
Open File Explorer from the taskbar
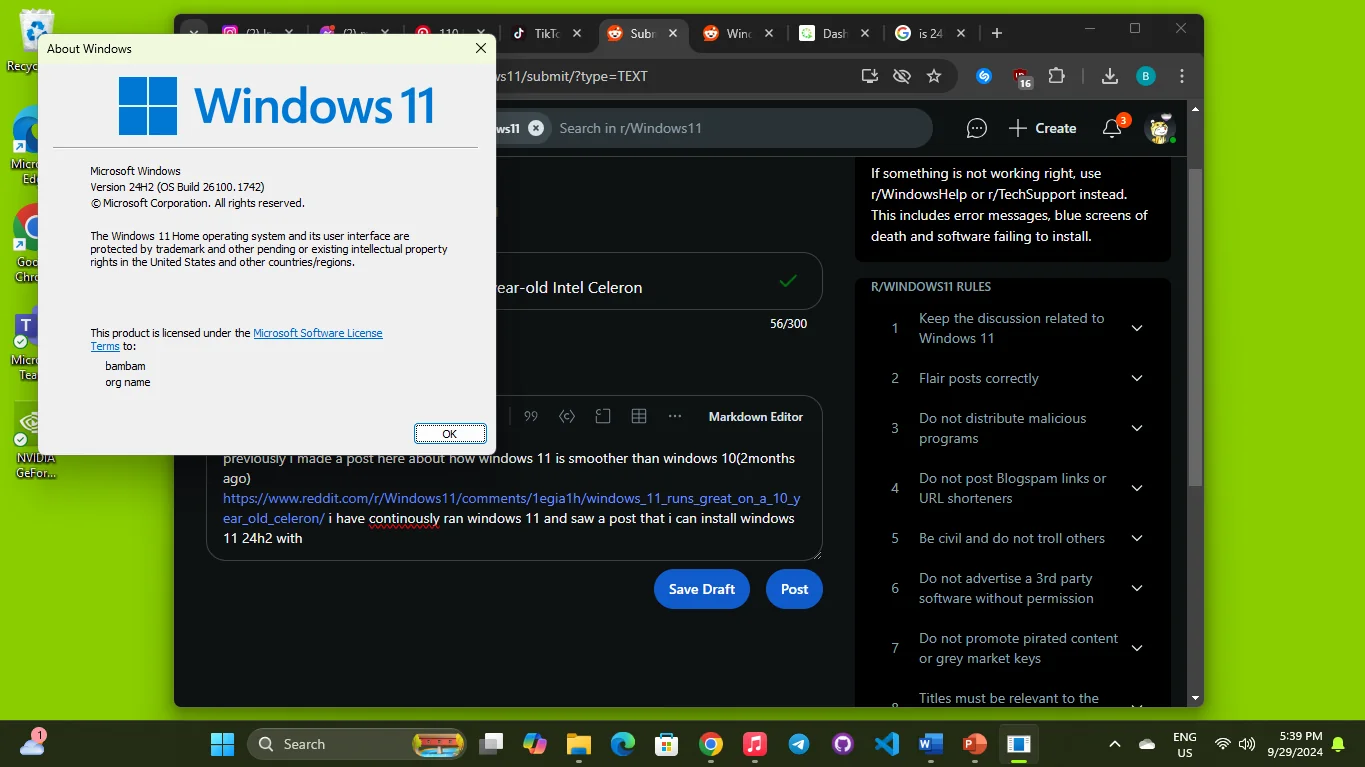[579, 744]
